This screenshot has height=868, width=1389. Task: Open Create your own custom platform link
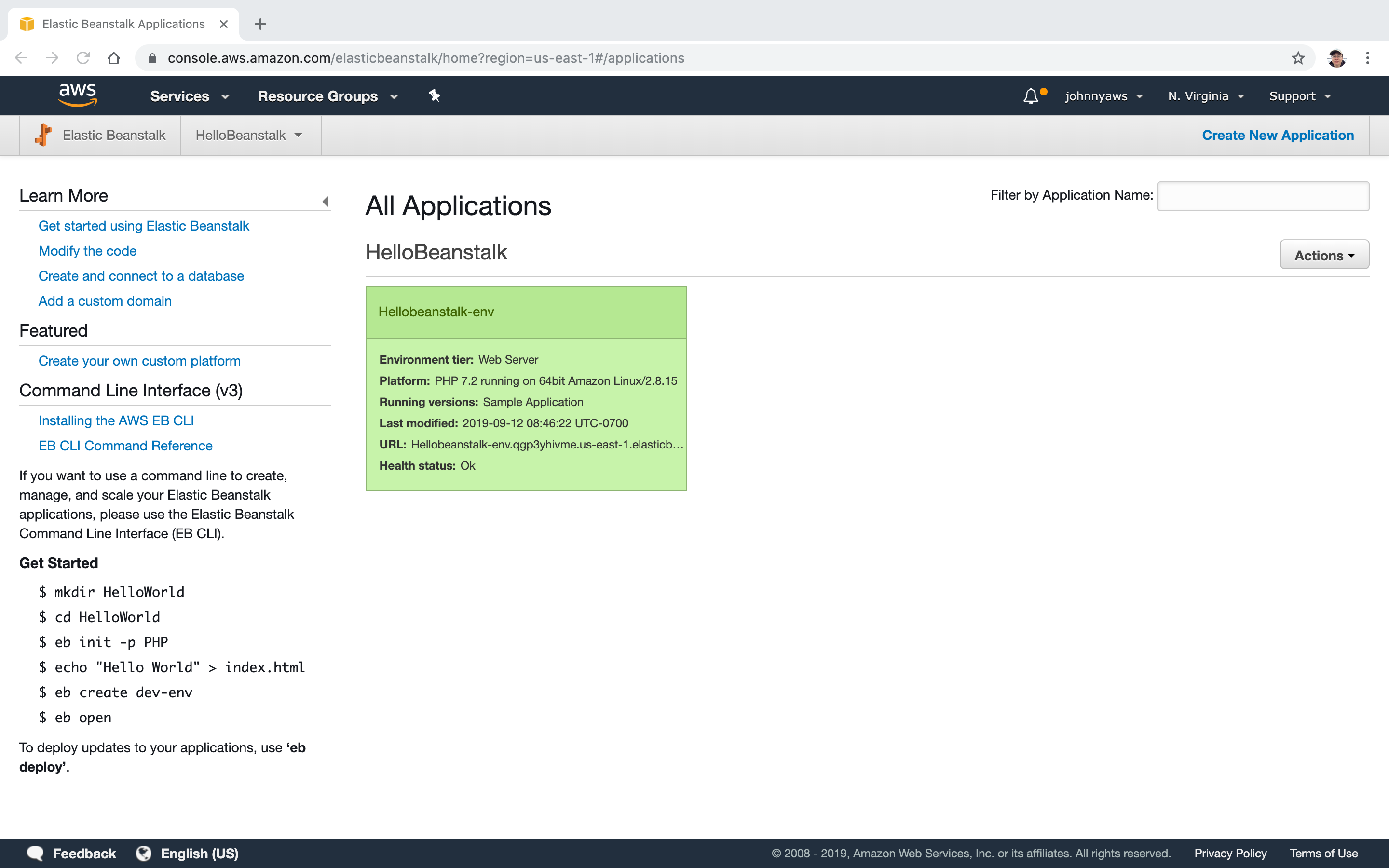pyautogui.click(x=139, y=361)
